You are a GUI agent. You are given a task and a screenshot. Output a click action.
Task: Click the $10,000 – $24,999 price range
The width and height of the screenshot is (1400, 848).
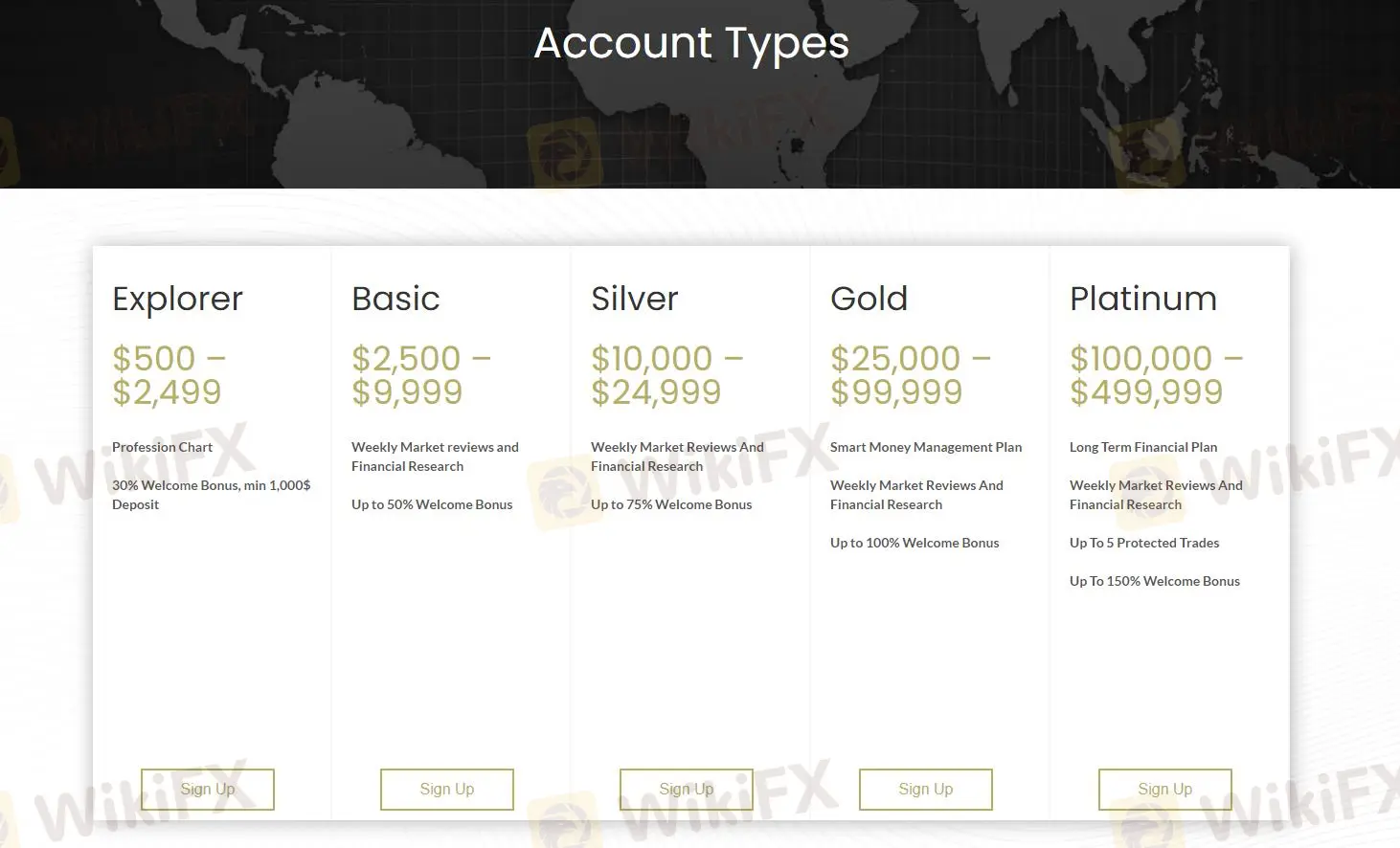pyautogui.click(x=667, y=375)
